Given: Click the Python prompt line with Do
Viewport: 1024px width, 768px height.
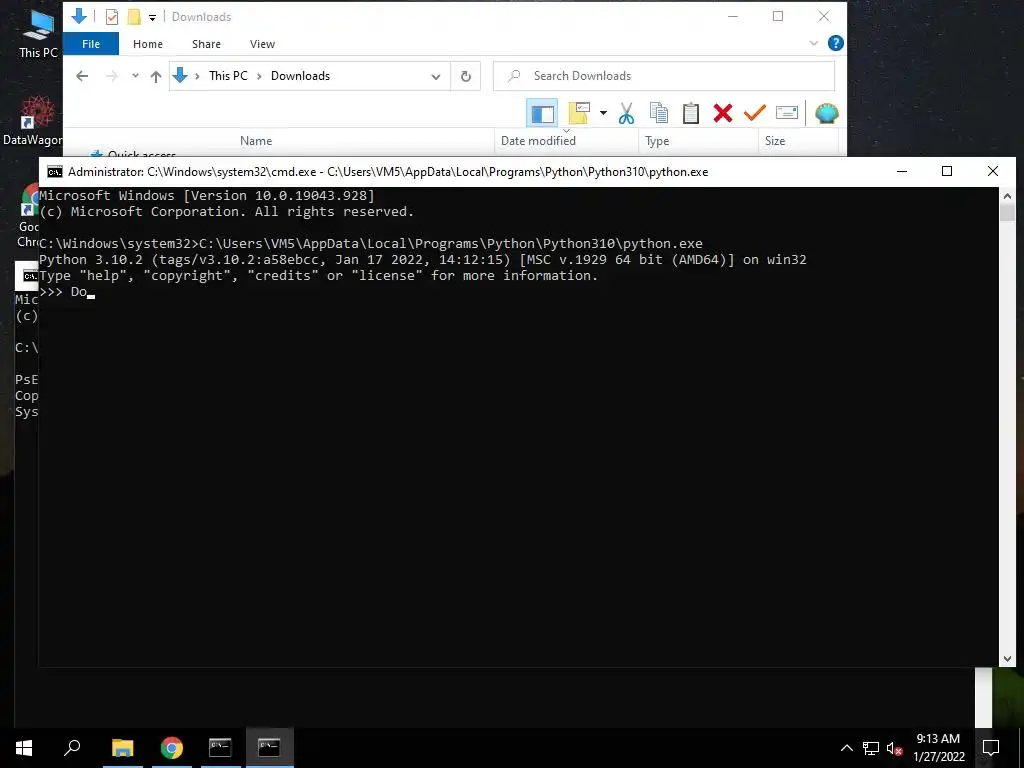Looking at the screenshot, I should pos(67,292).
